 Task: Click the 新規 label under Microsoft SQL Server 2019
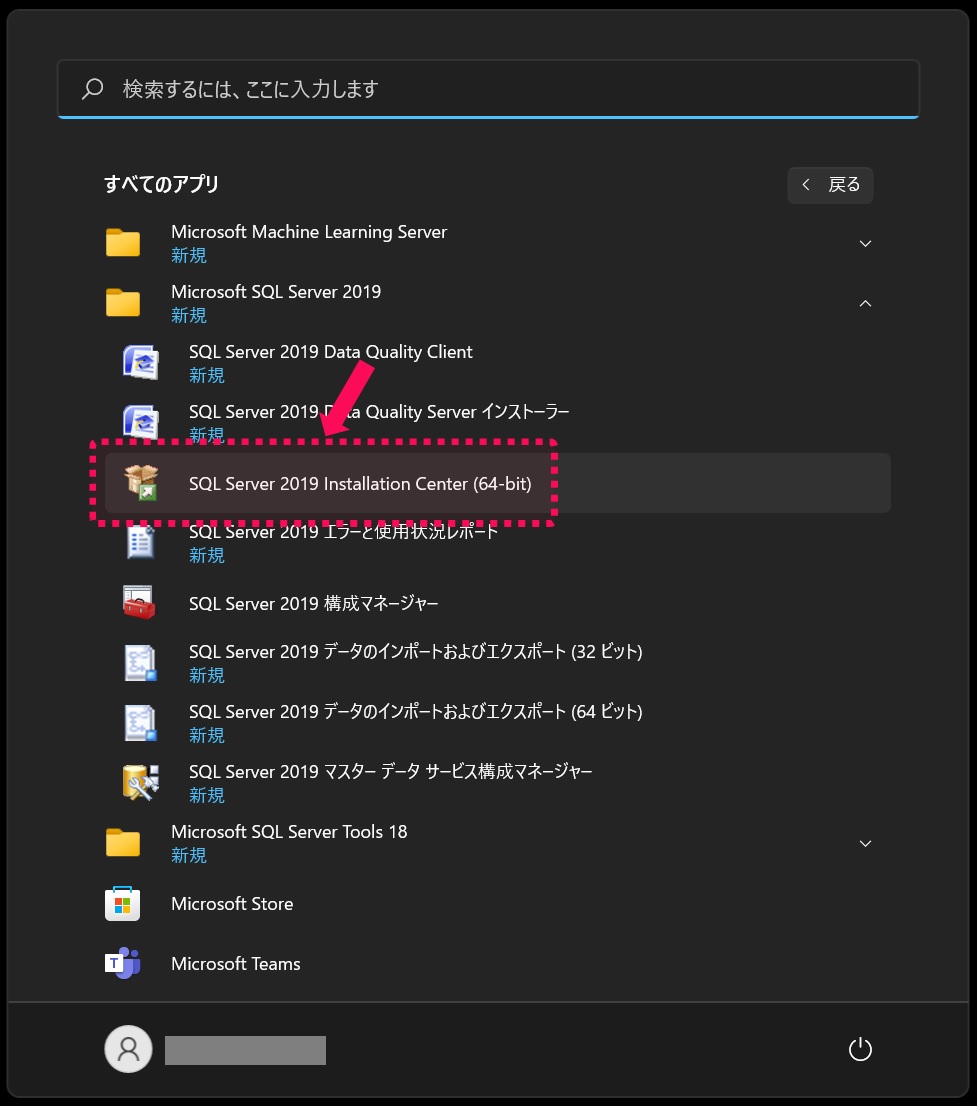(x=189, y=315)
